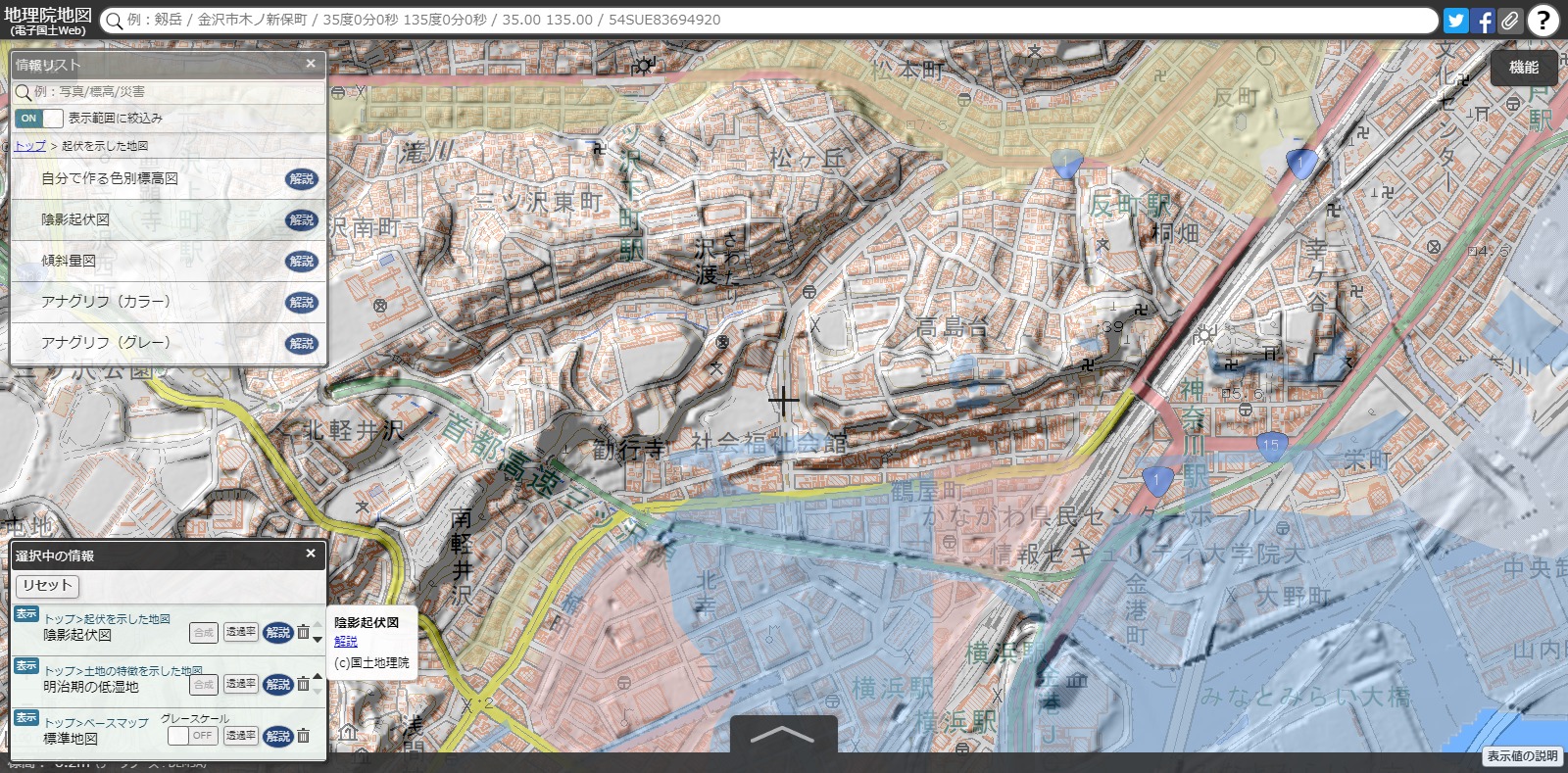The height and width of the screenshot is (773, 1568).
Task: Delete the 陰影起伏図 layer with trash icon
Action: [x=304, y=632]
